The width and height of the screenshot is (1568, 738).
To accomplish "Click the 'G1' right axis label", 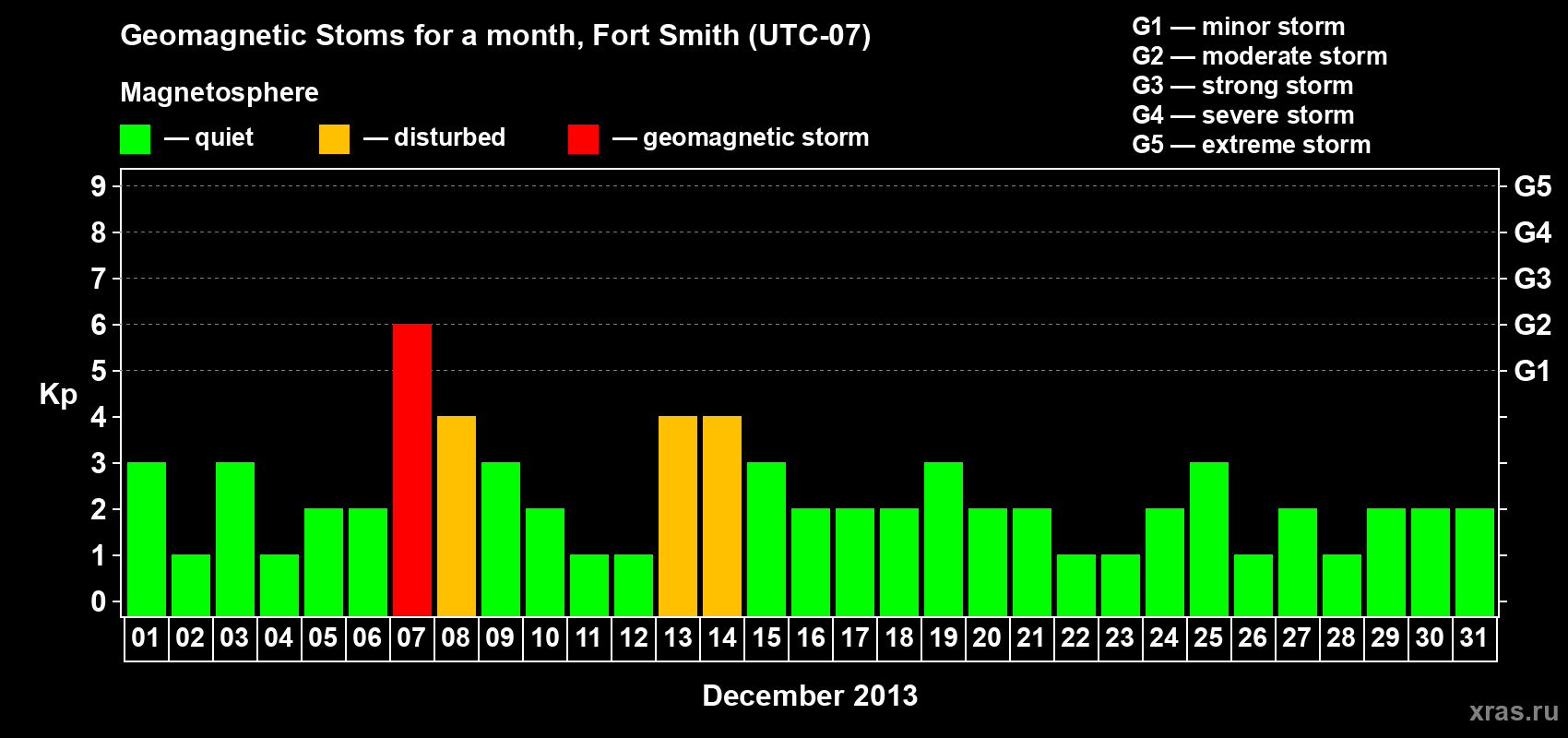I will click(1533, 371).
